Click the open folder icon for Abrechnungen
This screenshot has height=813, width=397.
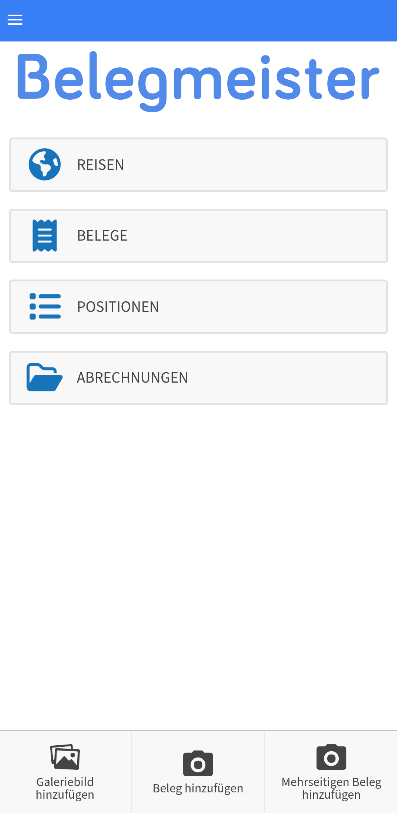(45, 377)
